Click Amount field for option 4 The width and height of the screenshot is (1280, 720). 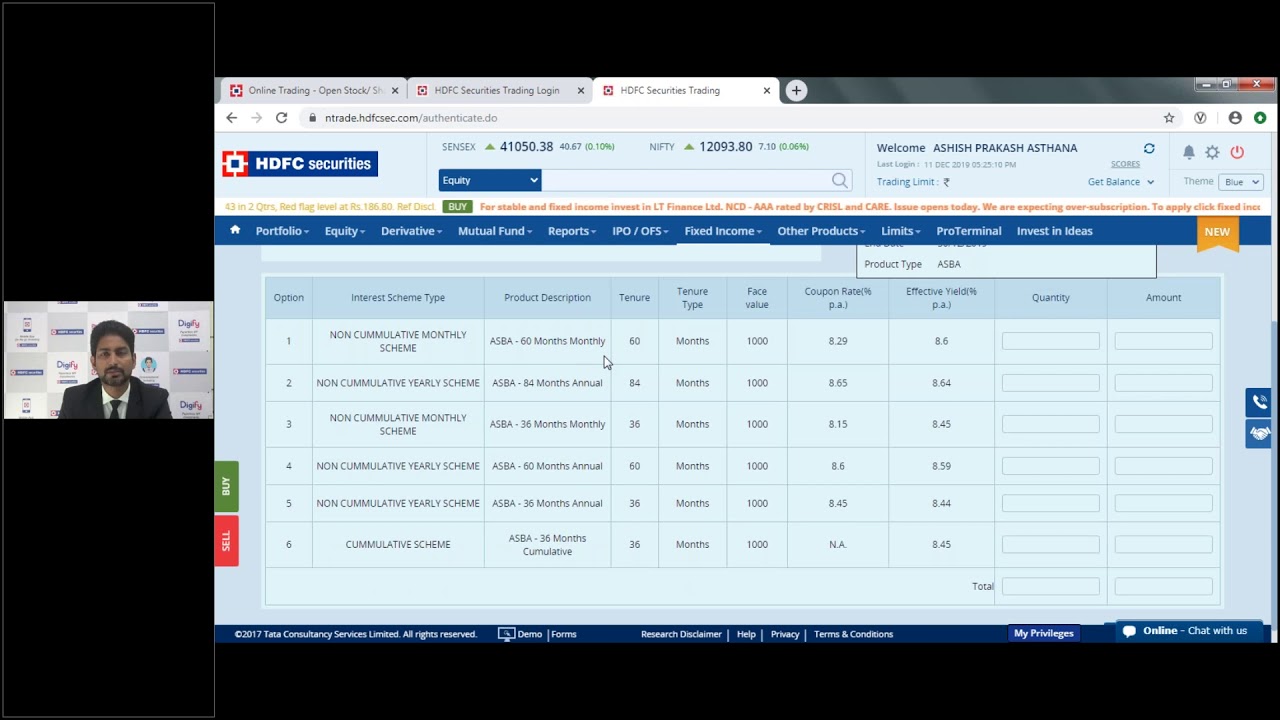(1163, 466)
